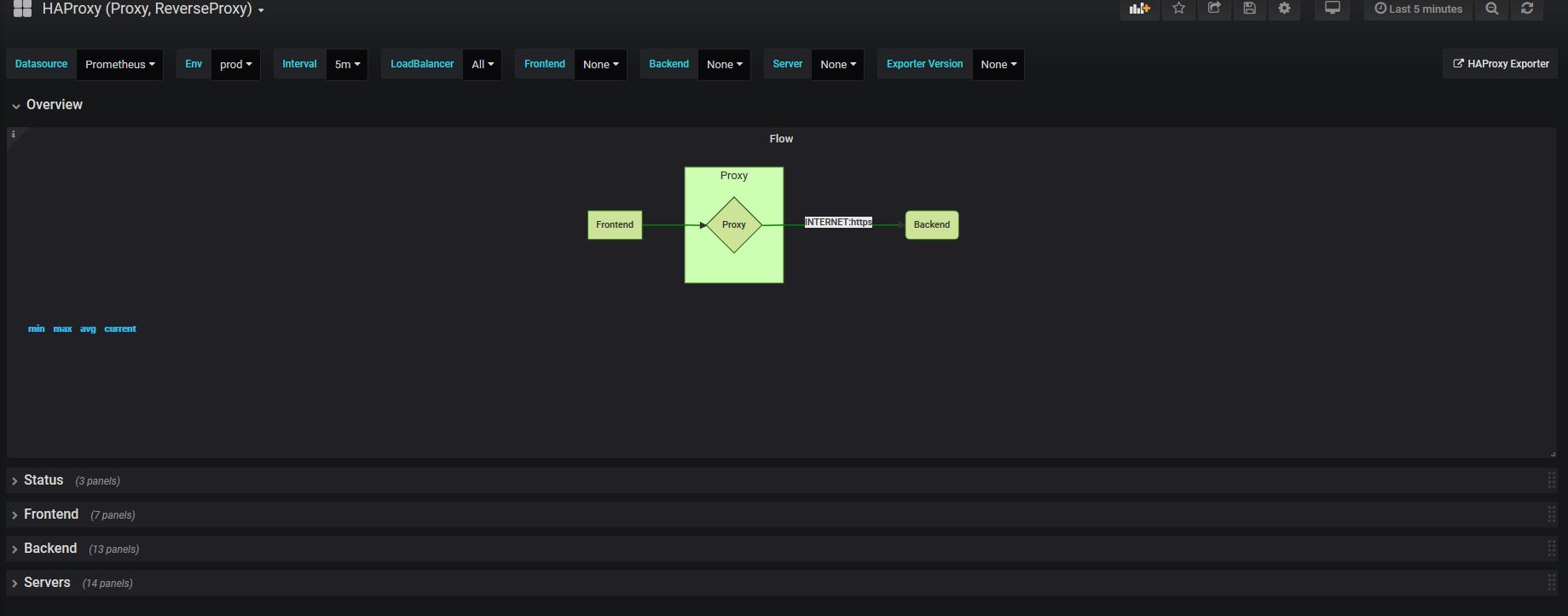Screen dimensions: 1568x616
Task: Cycle view mode with monitor icon
Action: (x=1333, y=9)
